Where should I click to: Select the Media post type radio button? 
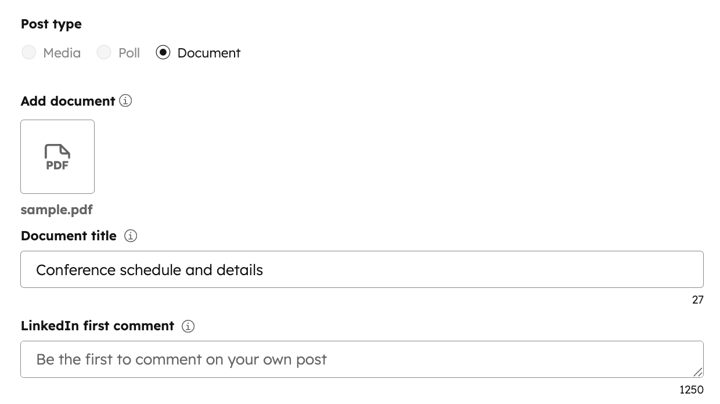click(29, 53)
